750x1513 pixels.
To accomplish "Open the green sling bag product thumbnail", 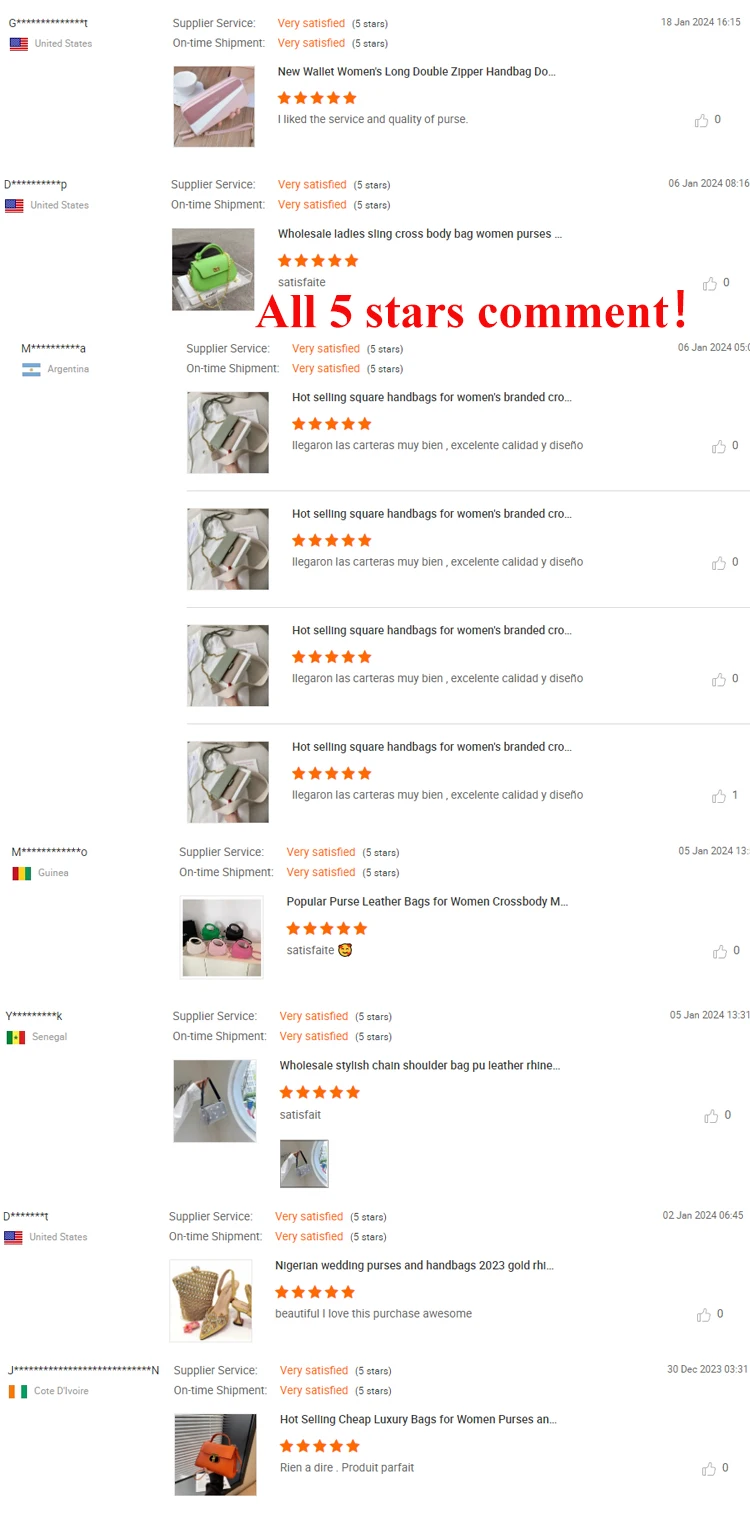I will coord(213,269).
